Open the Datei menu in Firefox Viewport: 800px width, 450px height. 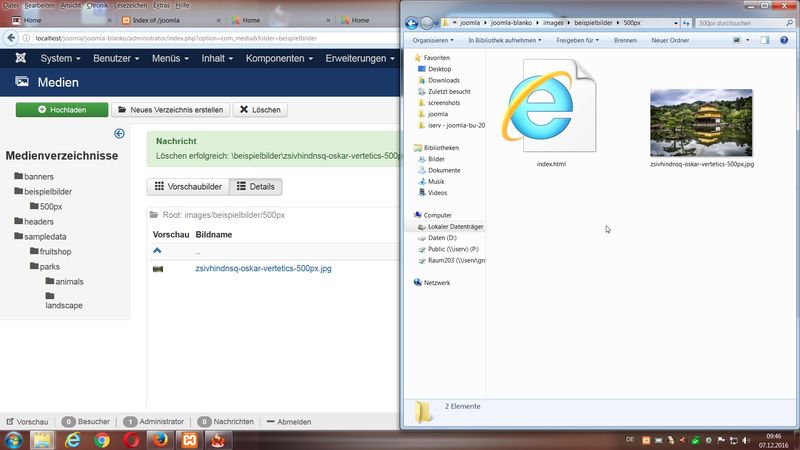(10, 5)
